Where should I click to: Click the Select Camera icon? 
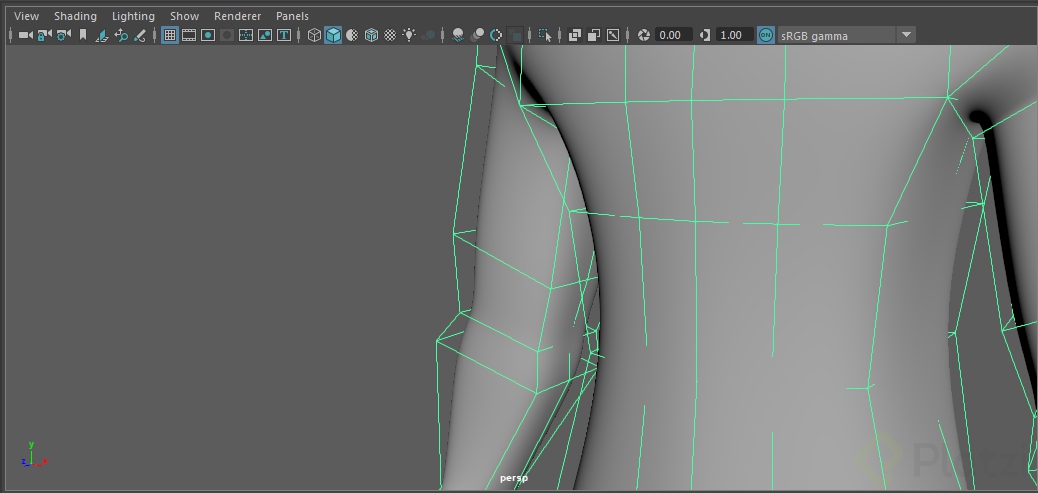25,35
